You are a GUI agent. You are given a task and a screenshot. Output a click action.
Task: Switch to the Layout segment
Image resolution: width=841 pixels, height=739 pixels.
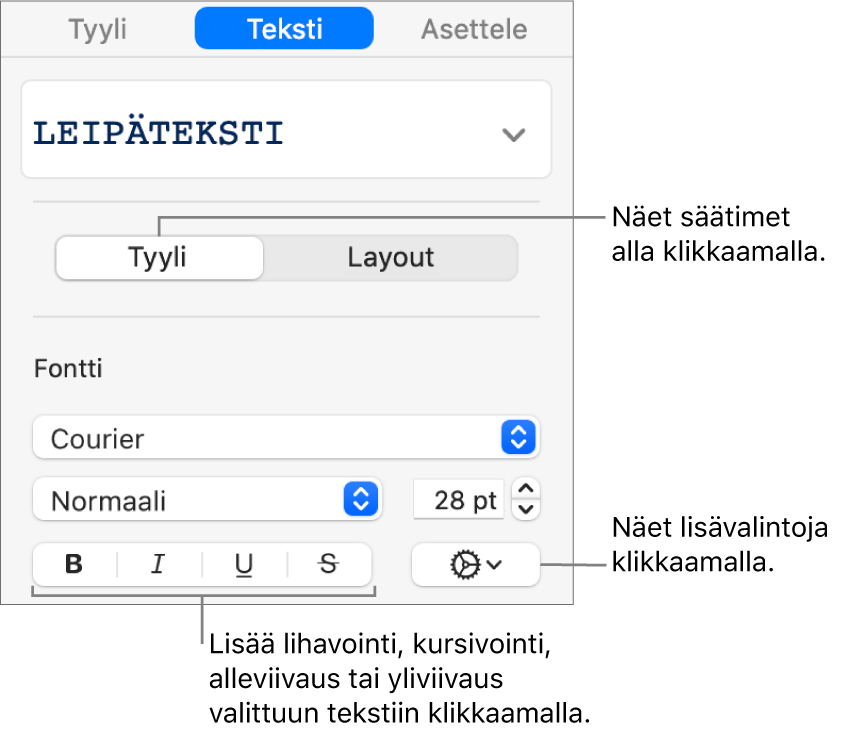390,258
